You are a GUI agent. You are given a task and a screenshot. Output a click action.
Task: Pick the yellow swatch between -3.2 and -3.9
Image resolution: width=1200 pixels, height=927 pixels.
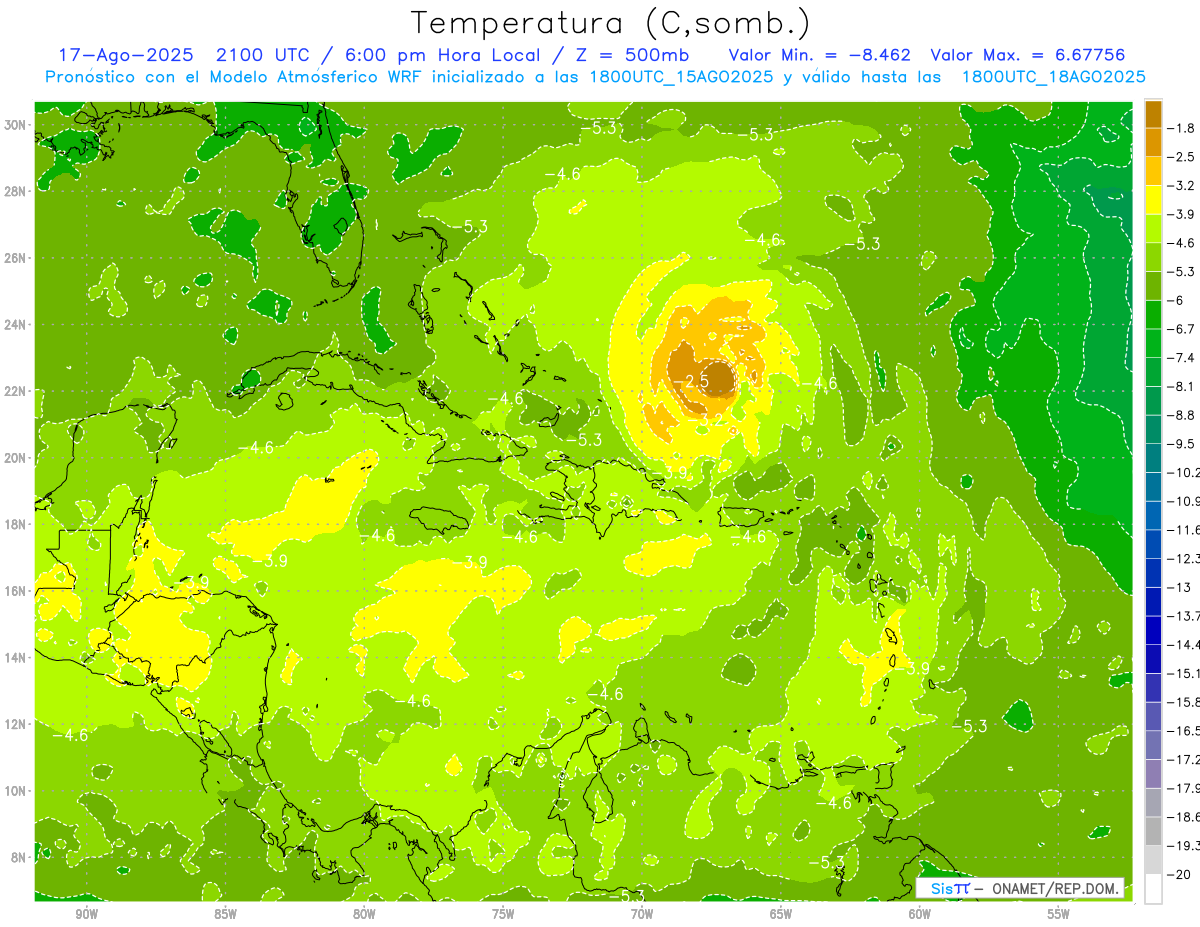pyautogui.click(x=1153, y=200)
